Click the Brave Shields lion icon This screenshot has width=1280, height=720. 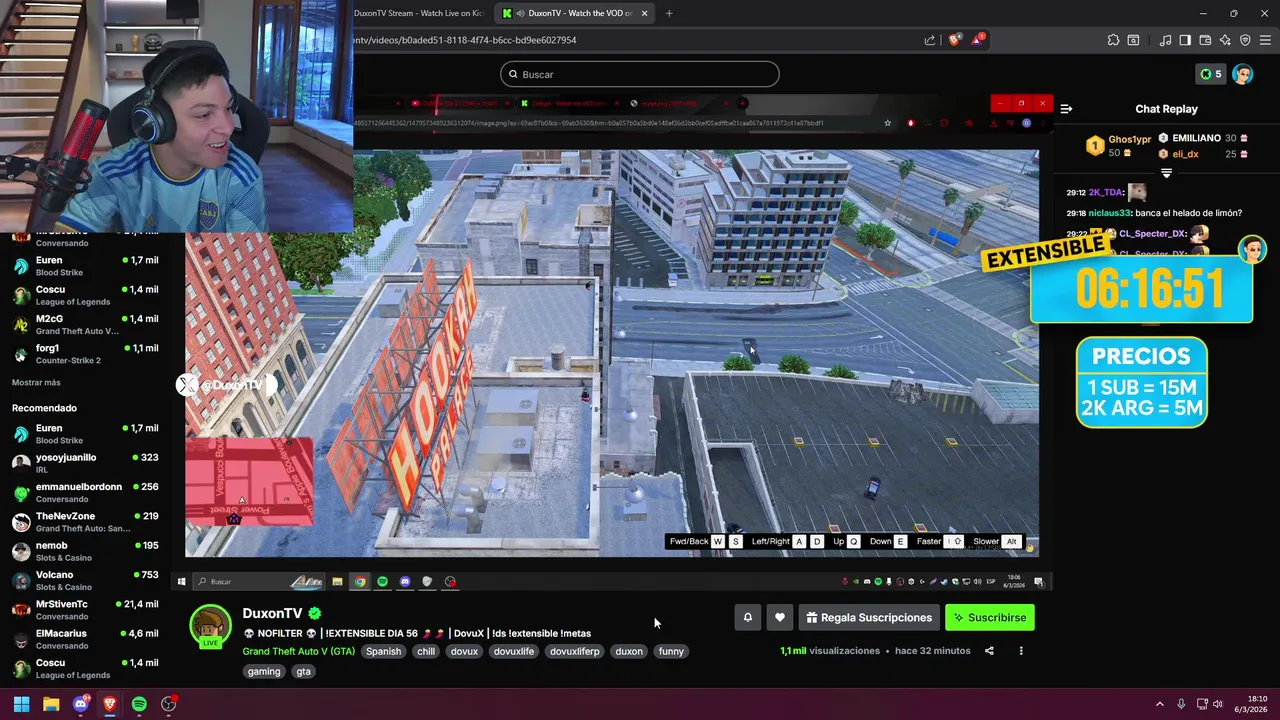coord(954,40)
